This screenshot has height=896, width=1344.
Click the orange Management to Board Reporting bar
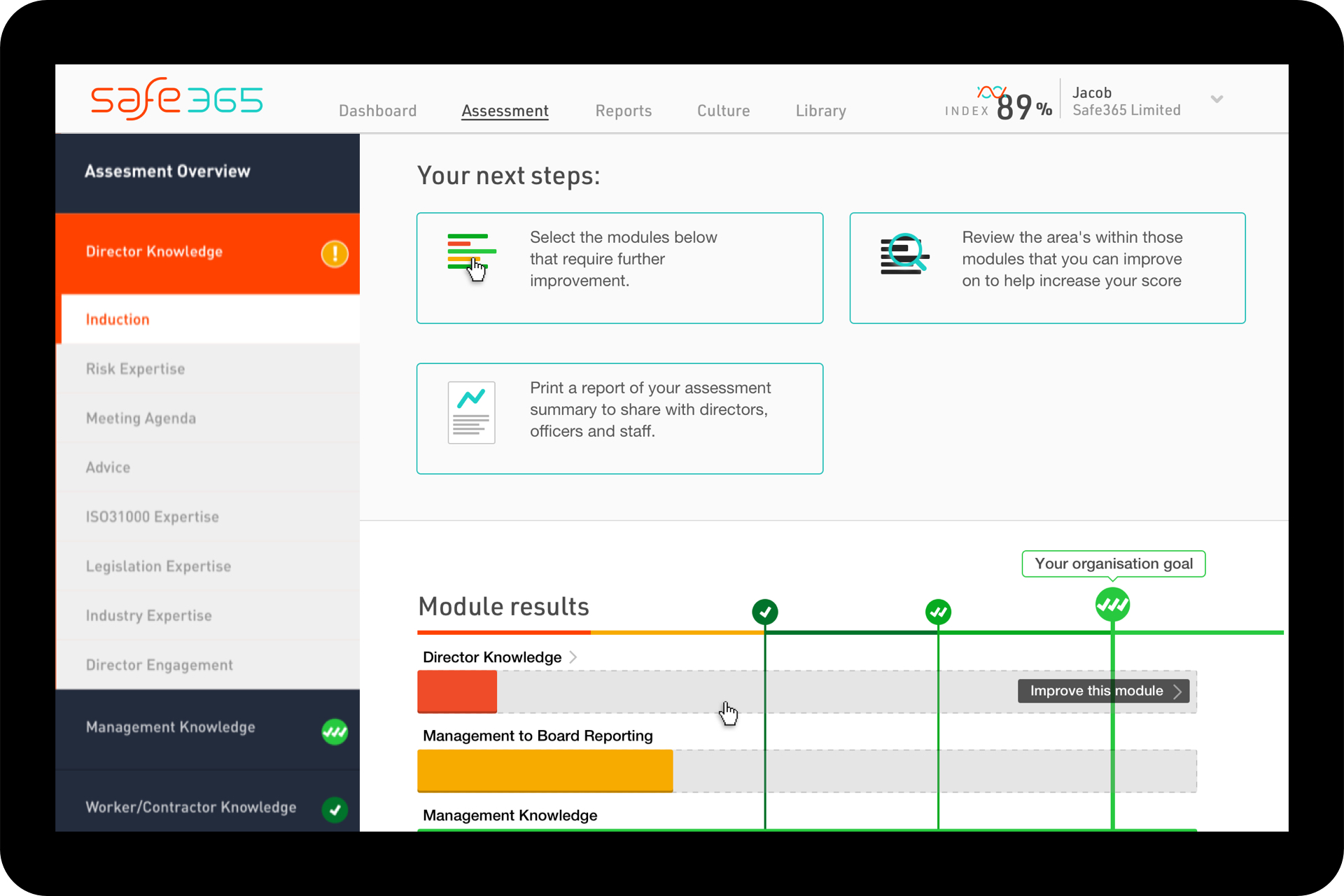point(545,770)
